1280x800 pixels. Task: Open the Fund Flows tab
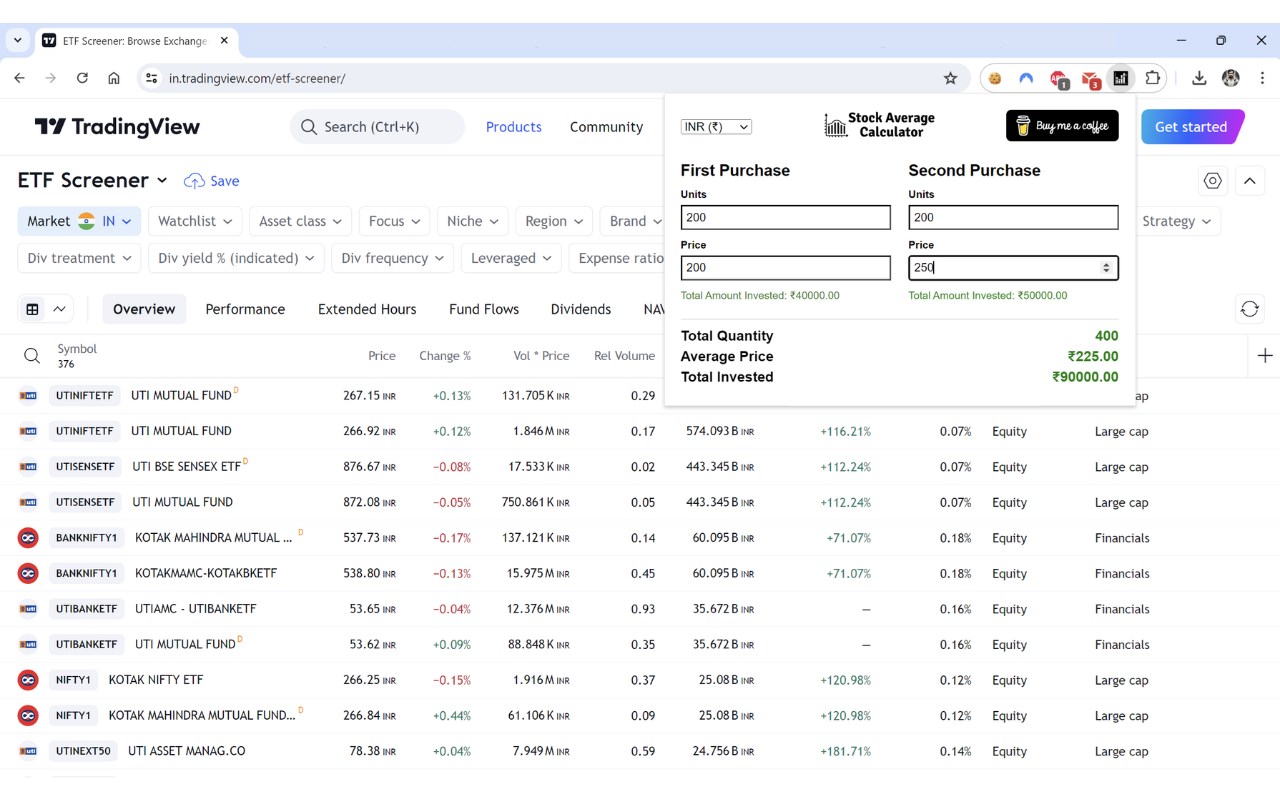[x=484, y=309]
